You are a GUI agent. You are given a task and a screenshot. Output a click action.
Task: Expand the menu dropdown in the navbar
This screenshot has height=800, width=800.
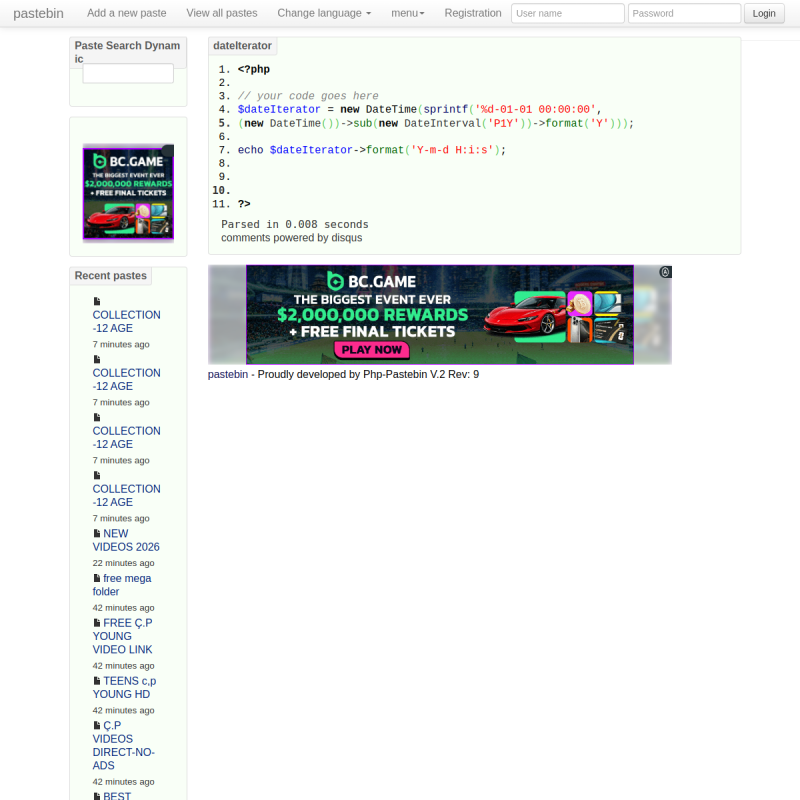coord(408,13)
